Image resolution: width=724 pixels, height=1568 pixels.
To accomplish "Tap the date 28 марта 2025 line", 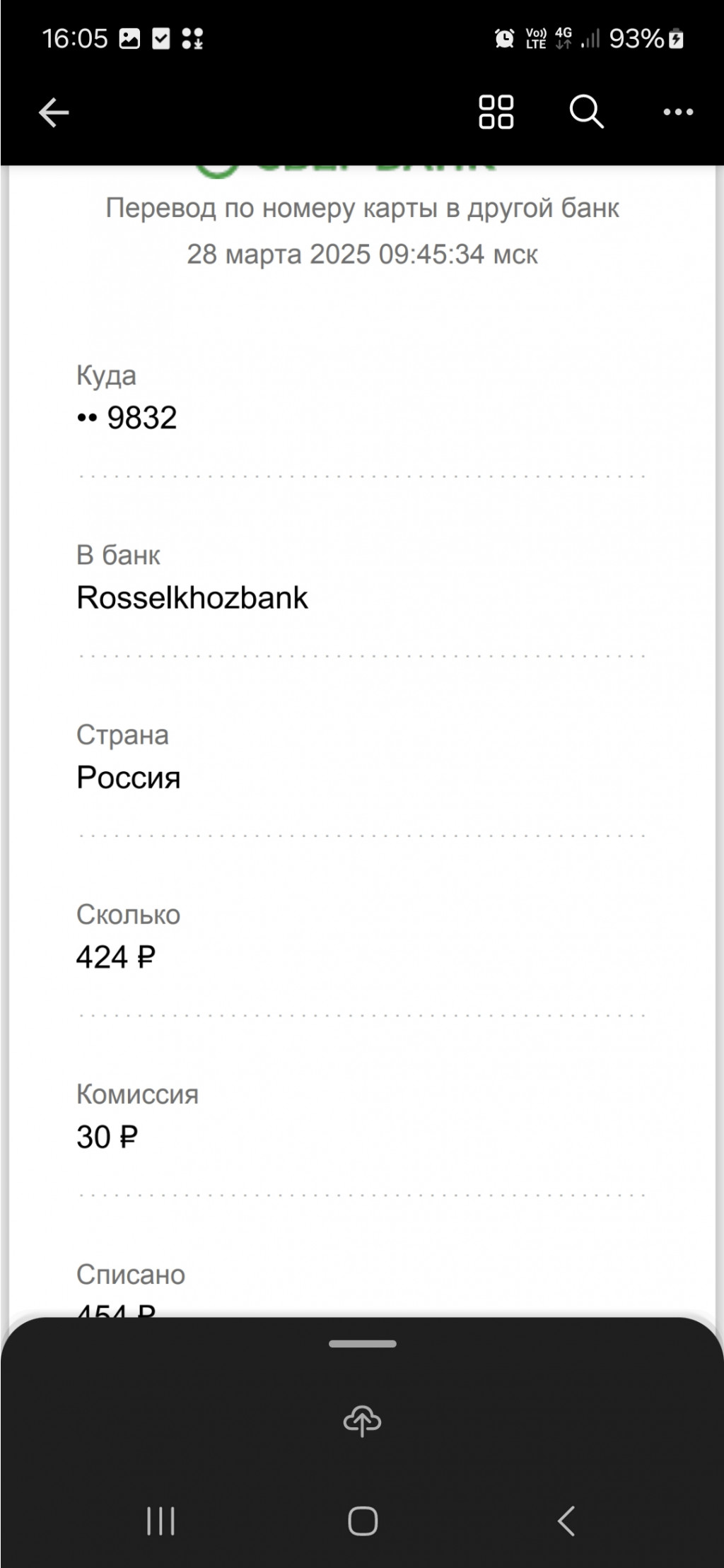I will (x=362, y=254).
